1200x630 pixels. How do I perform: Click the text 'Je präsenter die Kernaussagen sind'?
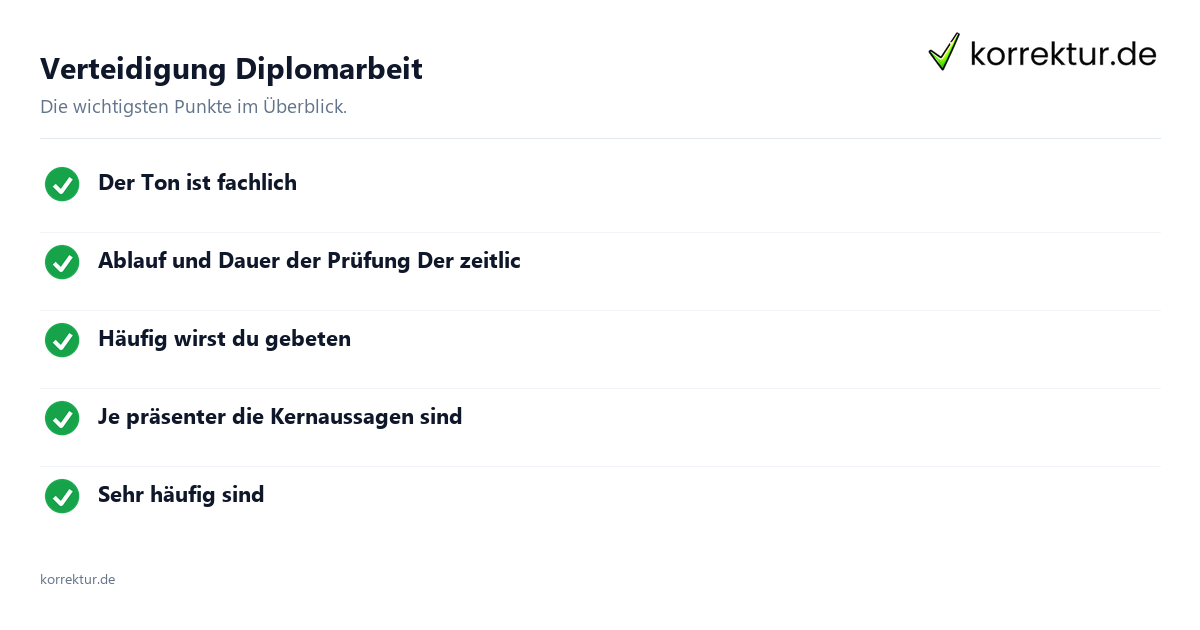[x=280, y=417]
